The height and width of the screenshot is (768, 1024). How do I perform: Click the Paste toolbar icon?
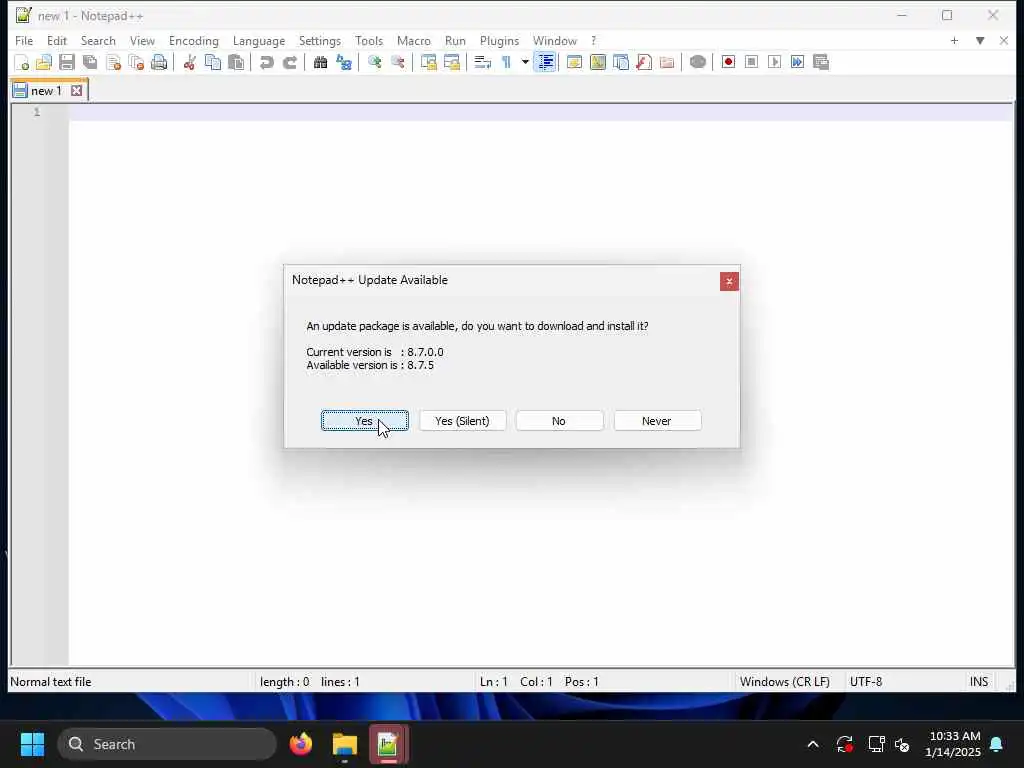point(236,62)
